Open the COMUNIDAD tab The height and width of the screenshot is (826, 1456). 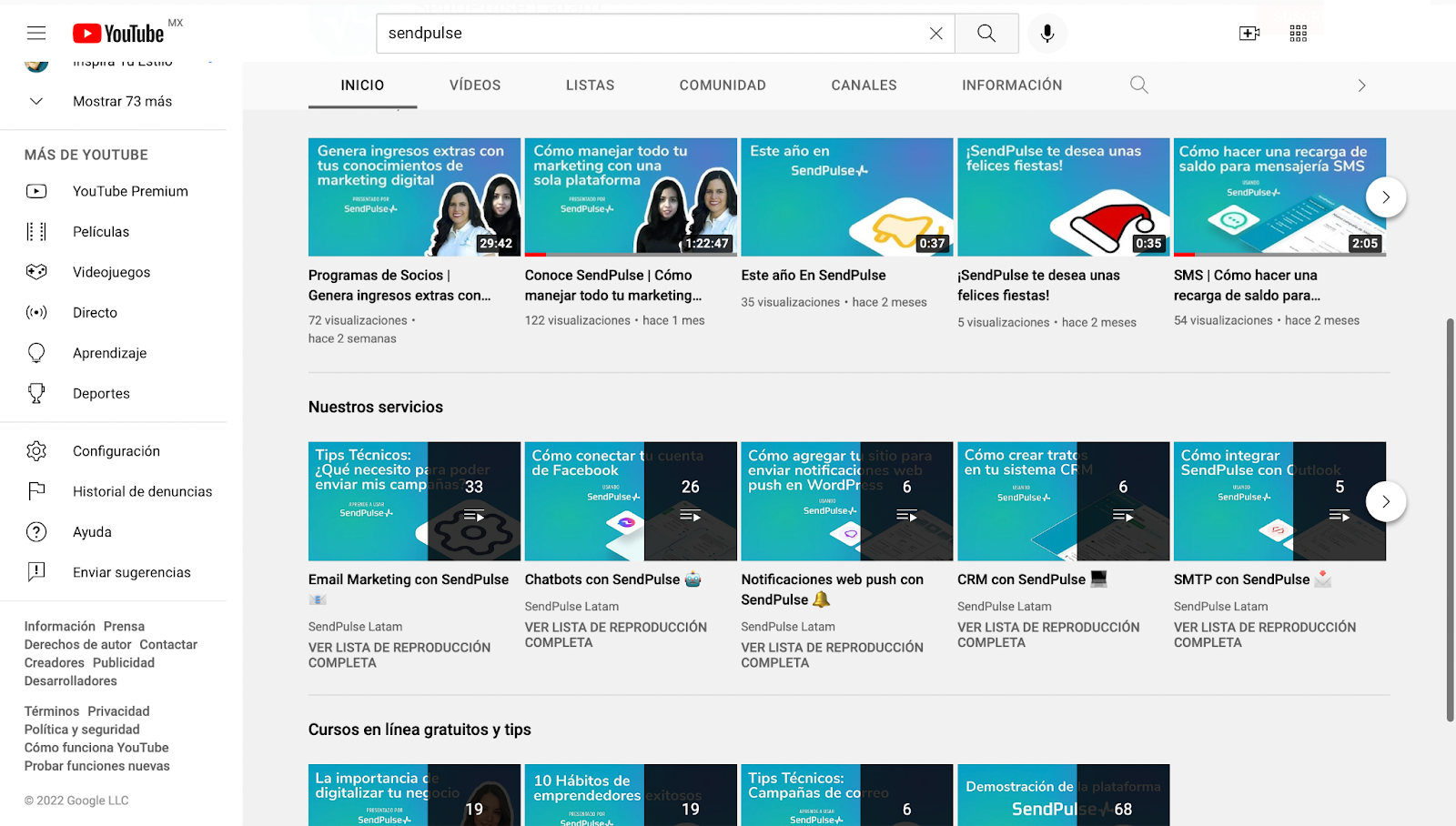pyautogui.click(x=723, y=86)
